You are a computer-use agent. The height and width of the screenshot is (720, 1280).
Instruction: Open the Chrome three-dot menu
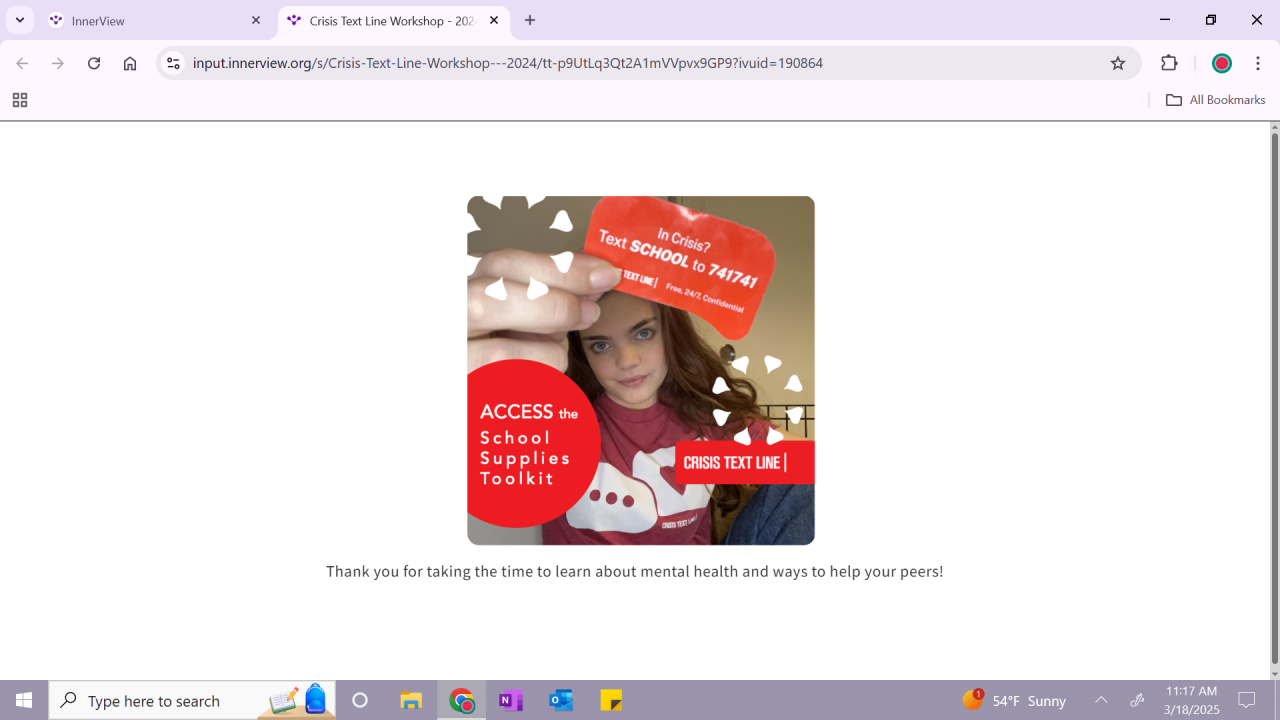(x=1258, y=63)
